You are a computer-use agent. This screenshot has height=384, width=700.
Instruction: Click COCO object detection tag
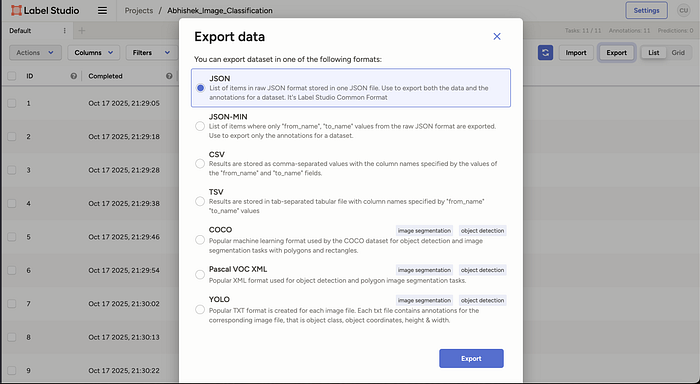click(x=483, y=231)
